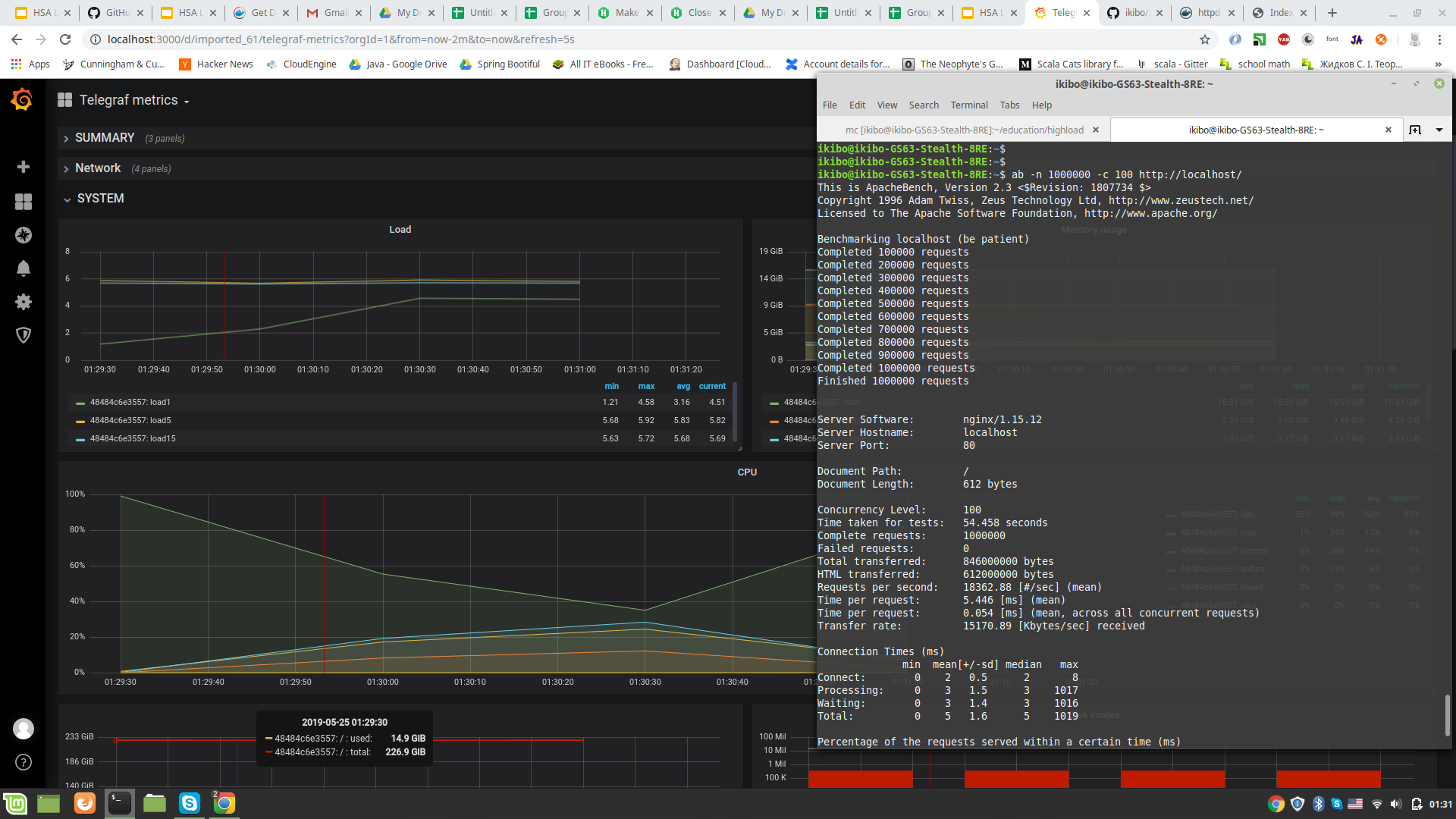Open the Grafana home logo
This screenshot has width=1456, height=819.
tap(22, 99)
